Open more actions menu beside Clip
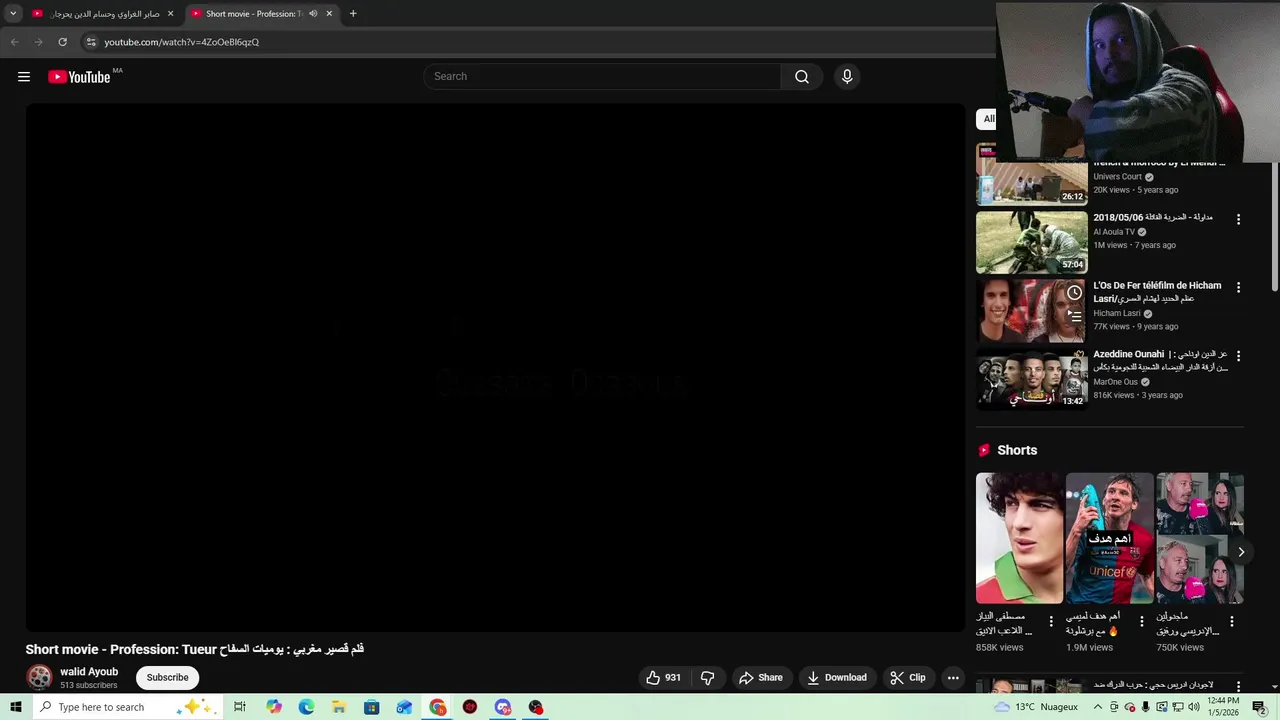The height and width of the screenshot is (720, 1280). tap(953, 678)
